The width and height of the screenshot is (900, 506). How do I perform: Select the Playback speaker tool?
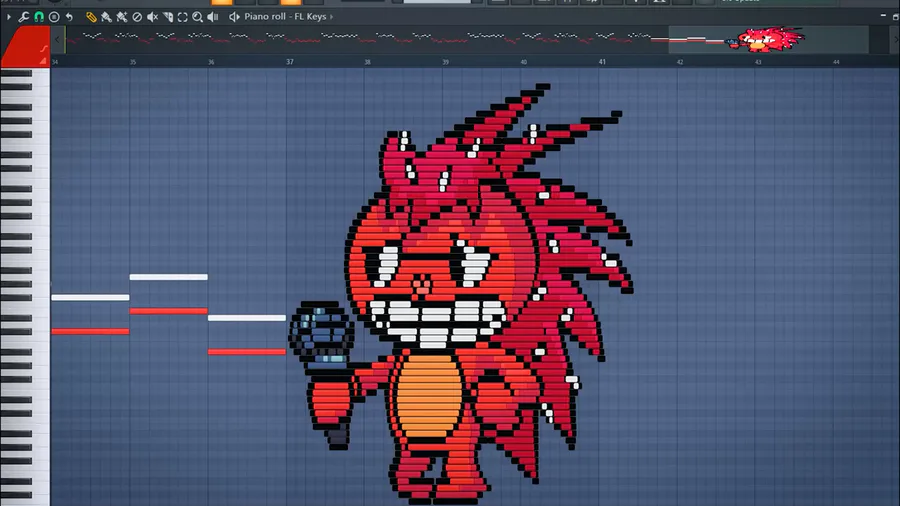point(213,17)
